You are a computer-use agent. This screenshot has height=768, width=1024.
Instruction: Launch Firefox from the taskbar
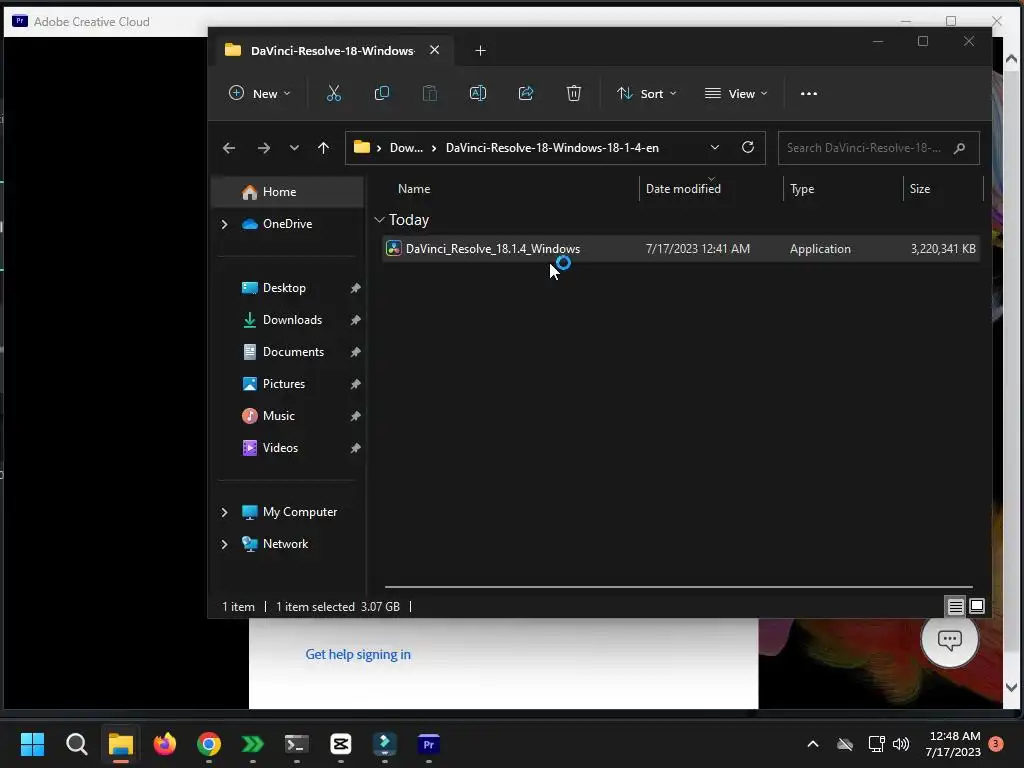pyautogui.click(x=165, y=744)
